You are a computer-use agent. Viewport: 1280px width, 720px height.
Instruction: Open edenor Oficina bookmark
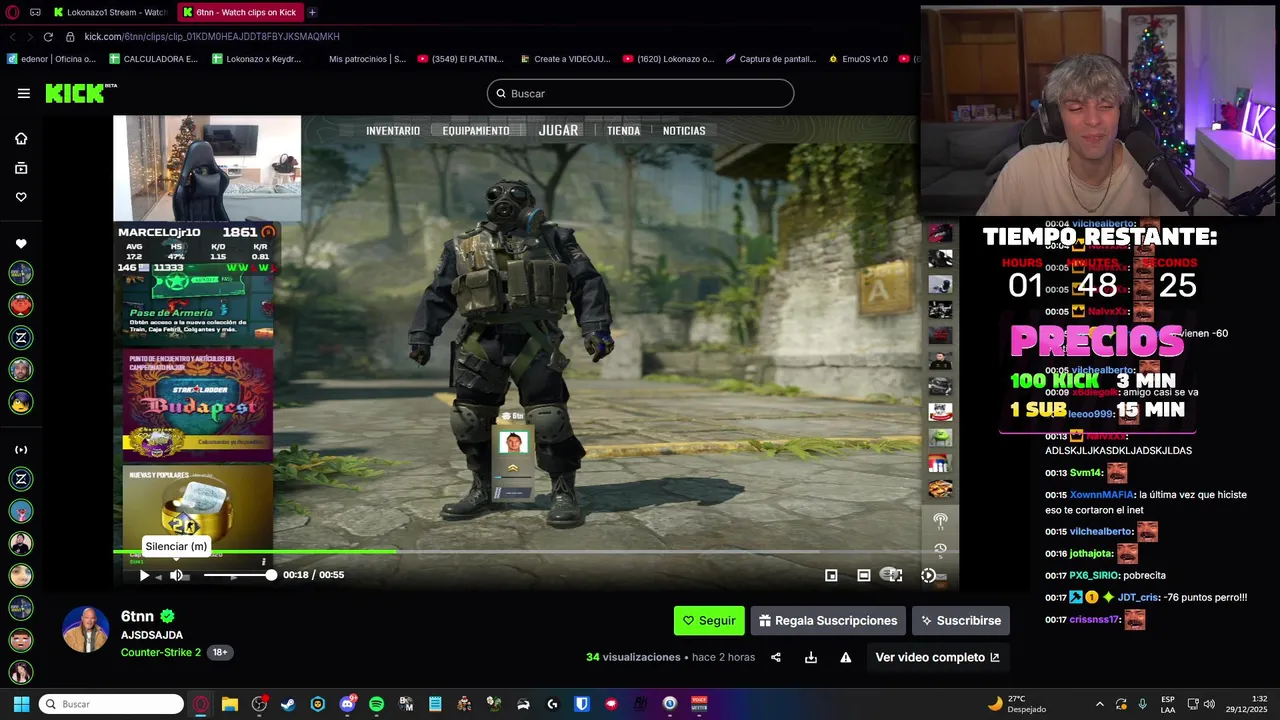(52, 59)
